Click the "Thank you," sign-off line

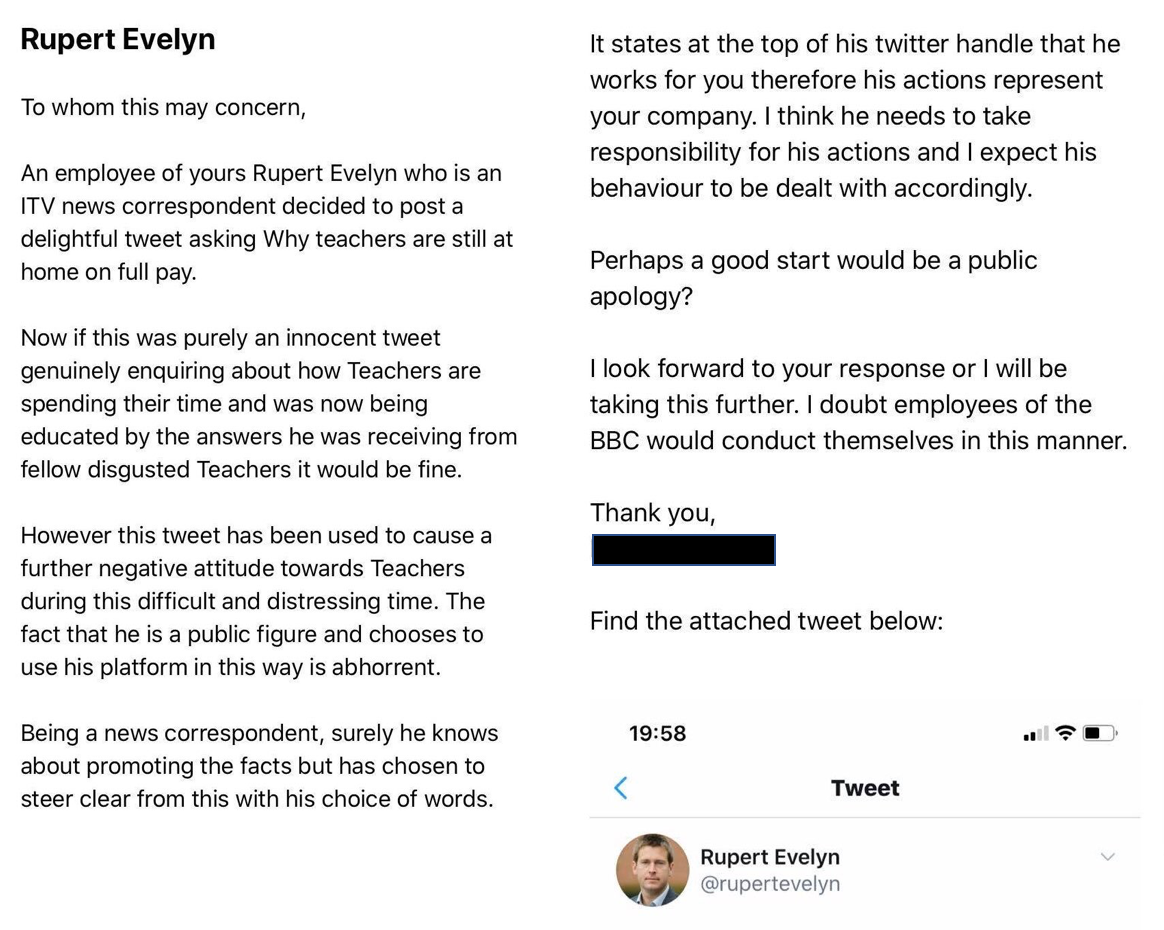[x=652, y=513]
